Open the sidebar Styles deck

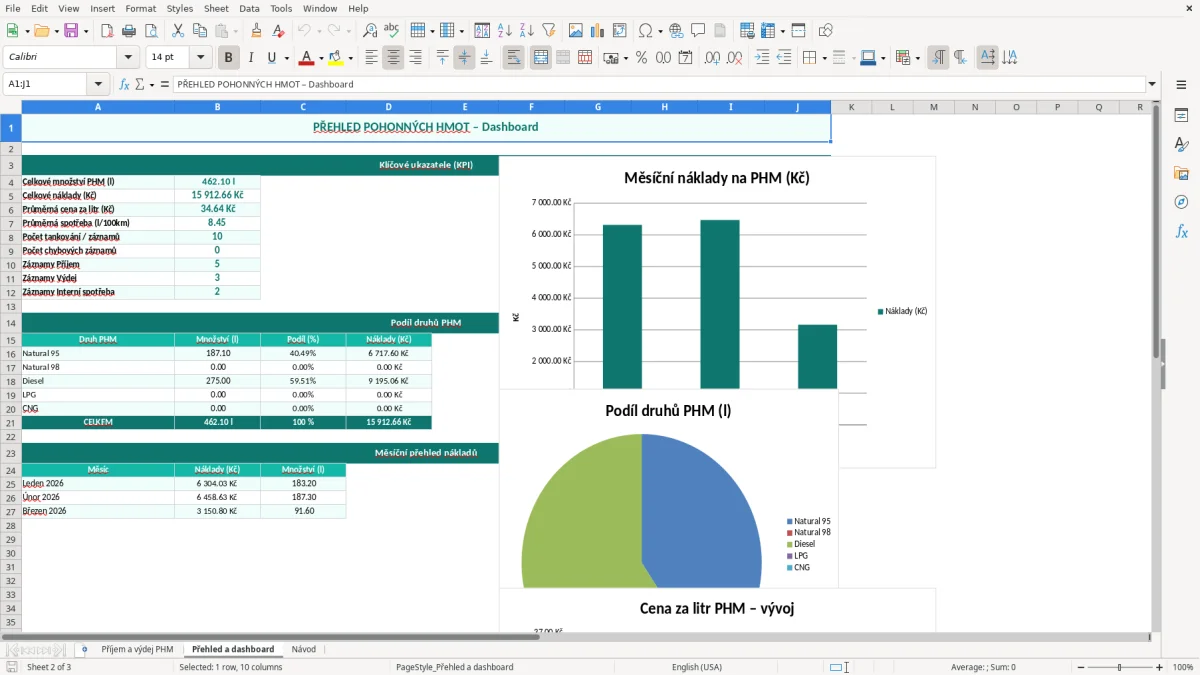(x=1181, y=144)
